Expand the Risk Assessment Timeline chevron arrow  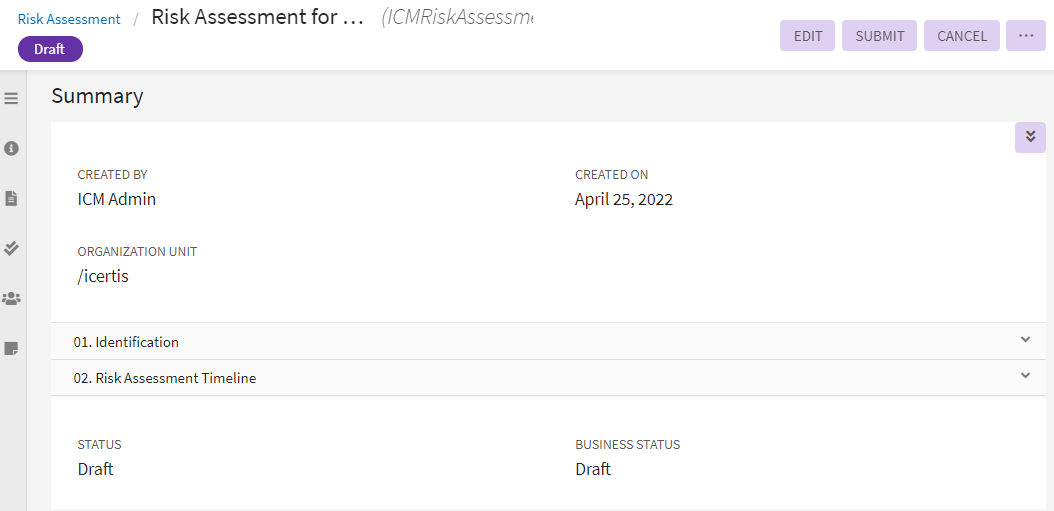point(1025,376)
